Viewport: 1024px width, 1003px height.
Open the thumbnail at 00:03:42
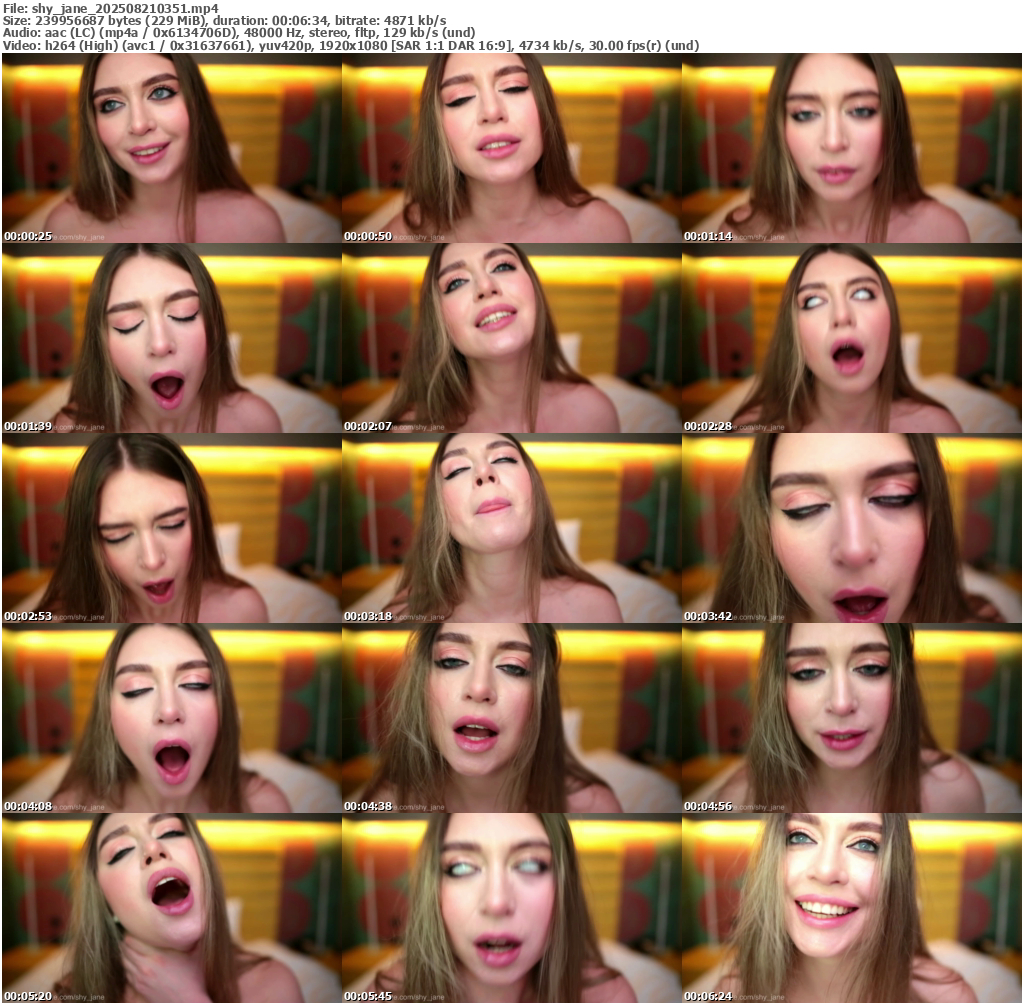pyautogui.click(x=851, y=528)
